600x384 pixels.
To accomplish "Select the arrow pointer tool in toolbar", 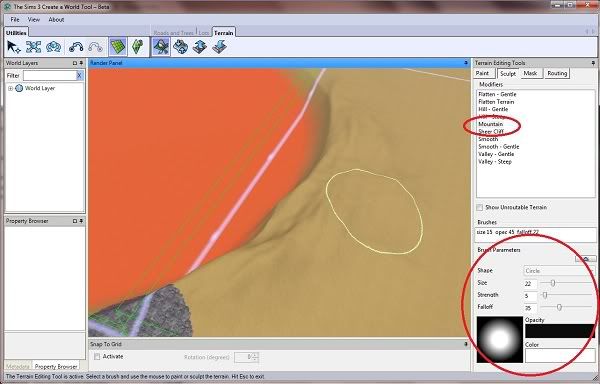I will [14, 47].
